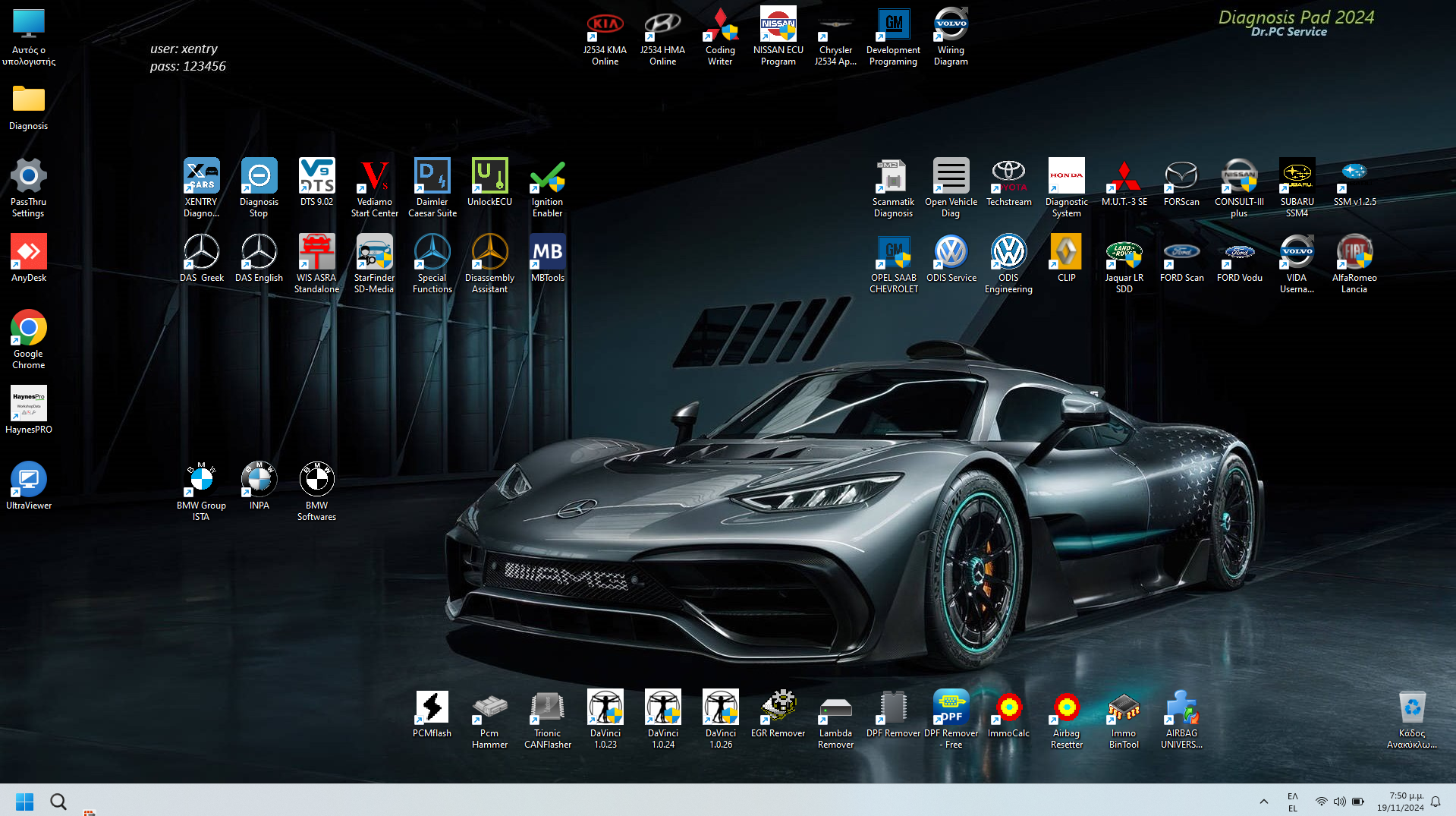The width and height of the screenshot is (1456, 816).
Task: Select the VIDA Volvo icon
Action: coord(1297,263)
